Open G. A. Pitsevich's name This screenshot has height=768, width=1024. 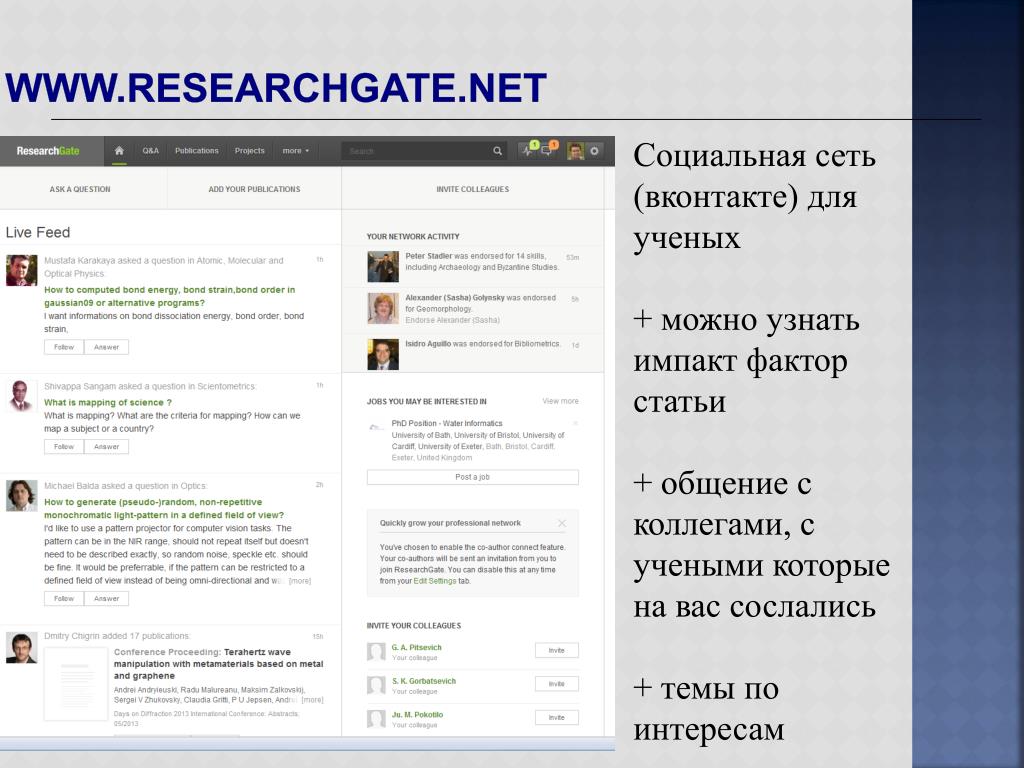point(417,647)
